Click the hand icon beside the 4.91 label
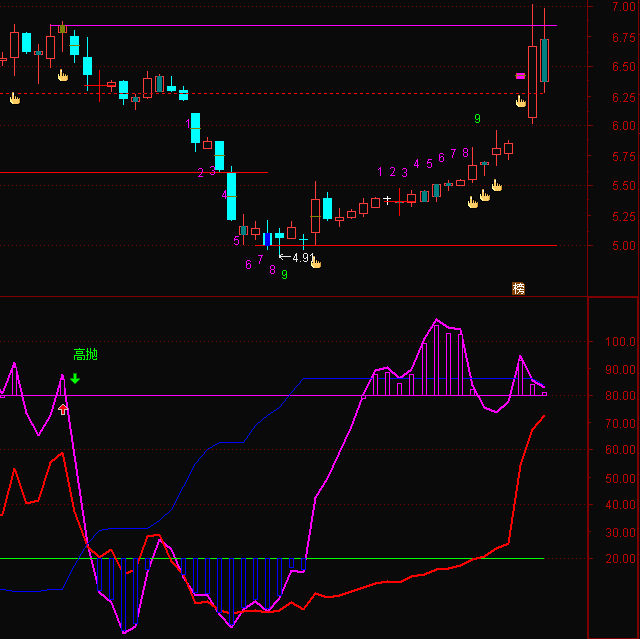This screenshot has height=639, width=640. coord(316,262)
